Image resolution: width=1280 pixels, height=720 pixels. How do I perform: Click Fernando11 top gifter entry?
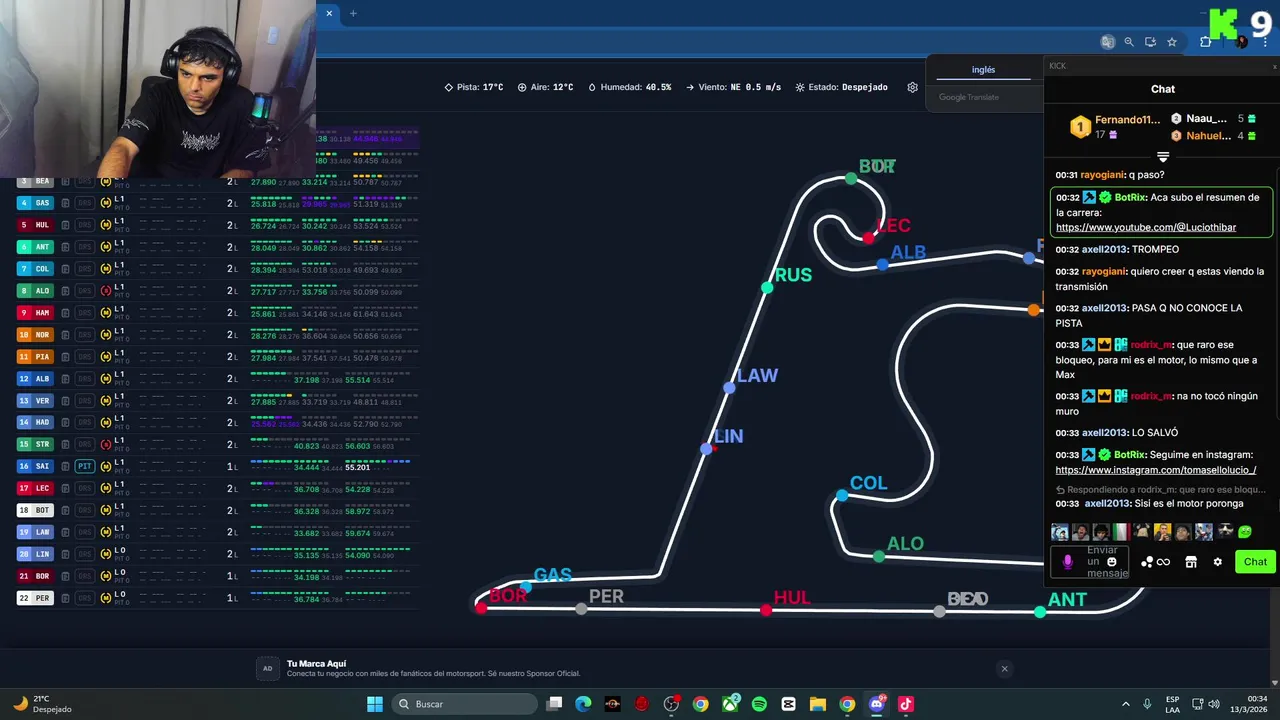pos(1113,127)
